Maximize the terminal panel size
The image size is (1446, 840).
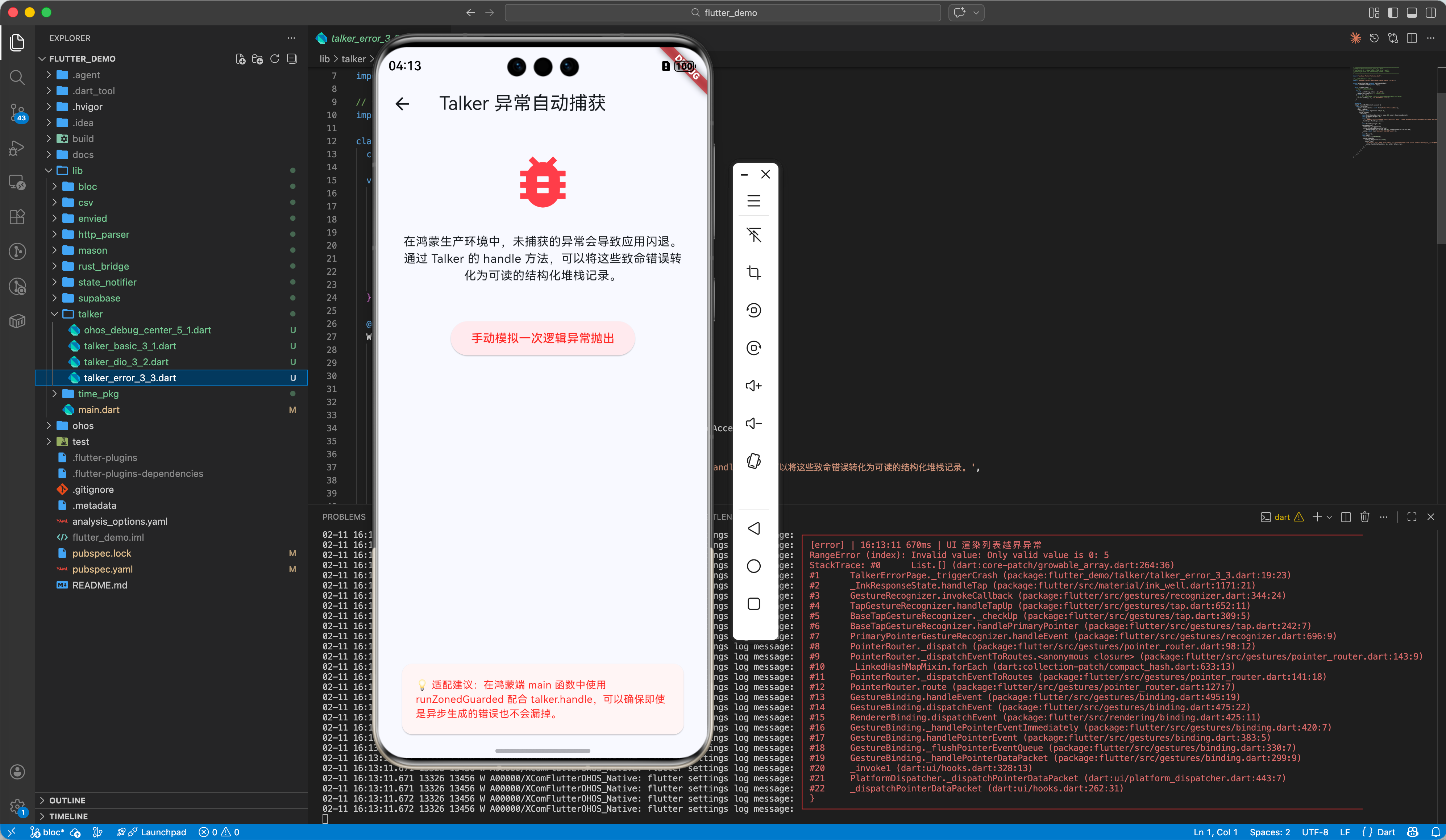pyautogui.click(x=1412, y=517)
